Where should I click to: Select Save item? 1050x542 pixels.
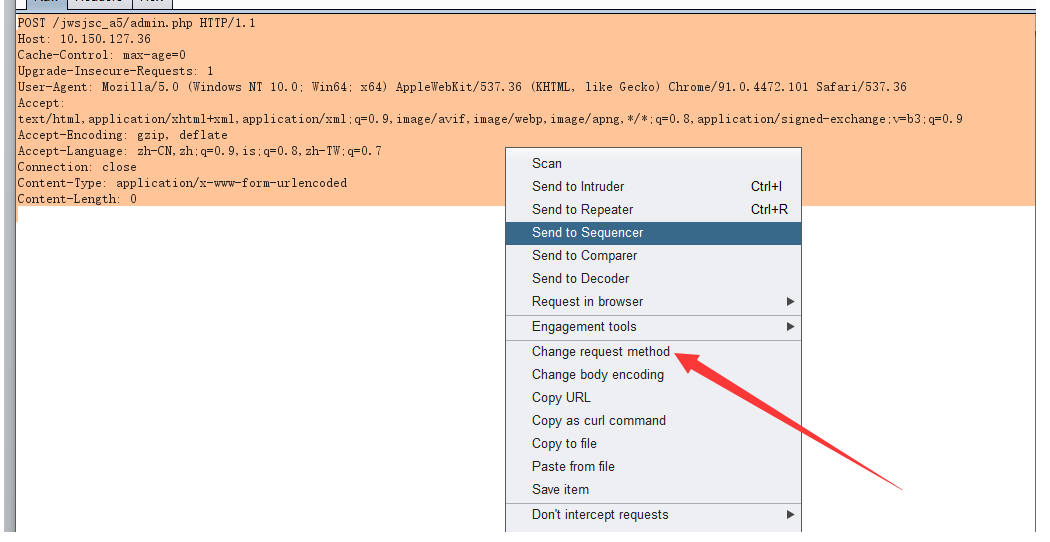[x=560, y=489]
